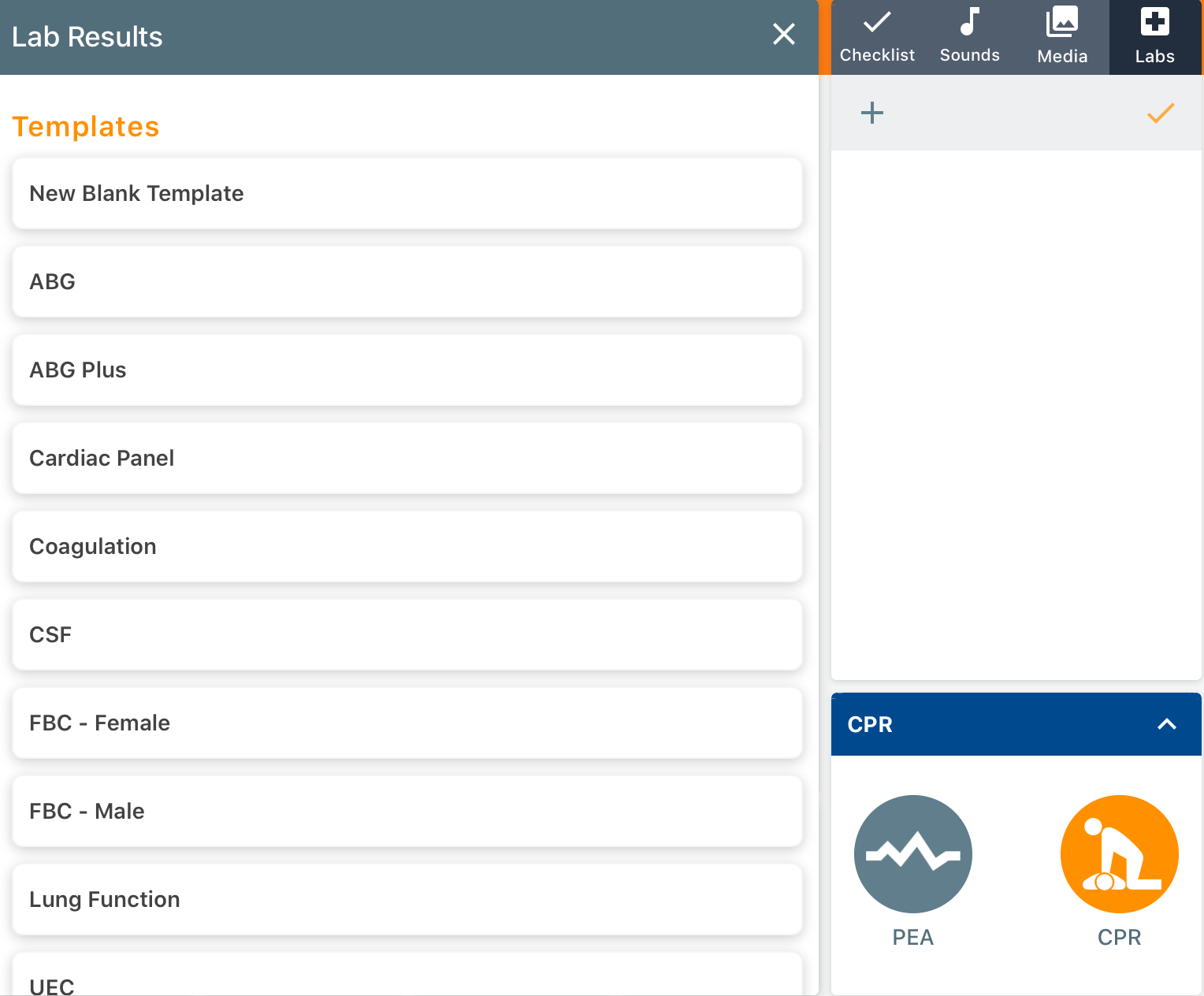Choose the ABG Plus template
Screen dimensions: 1204x996
tap(407, 370)
